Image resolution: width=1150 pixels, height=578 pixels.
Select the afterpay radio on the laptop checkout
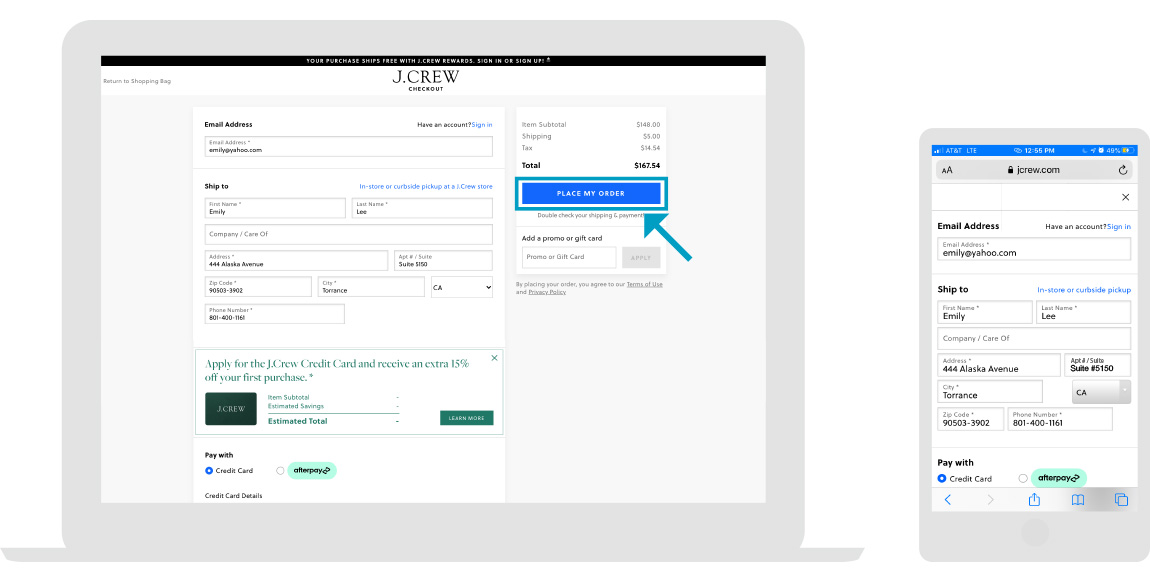280,471
